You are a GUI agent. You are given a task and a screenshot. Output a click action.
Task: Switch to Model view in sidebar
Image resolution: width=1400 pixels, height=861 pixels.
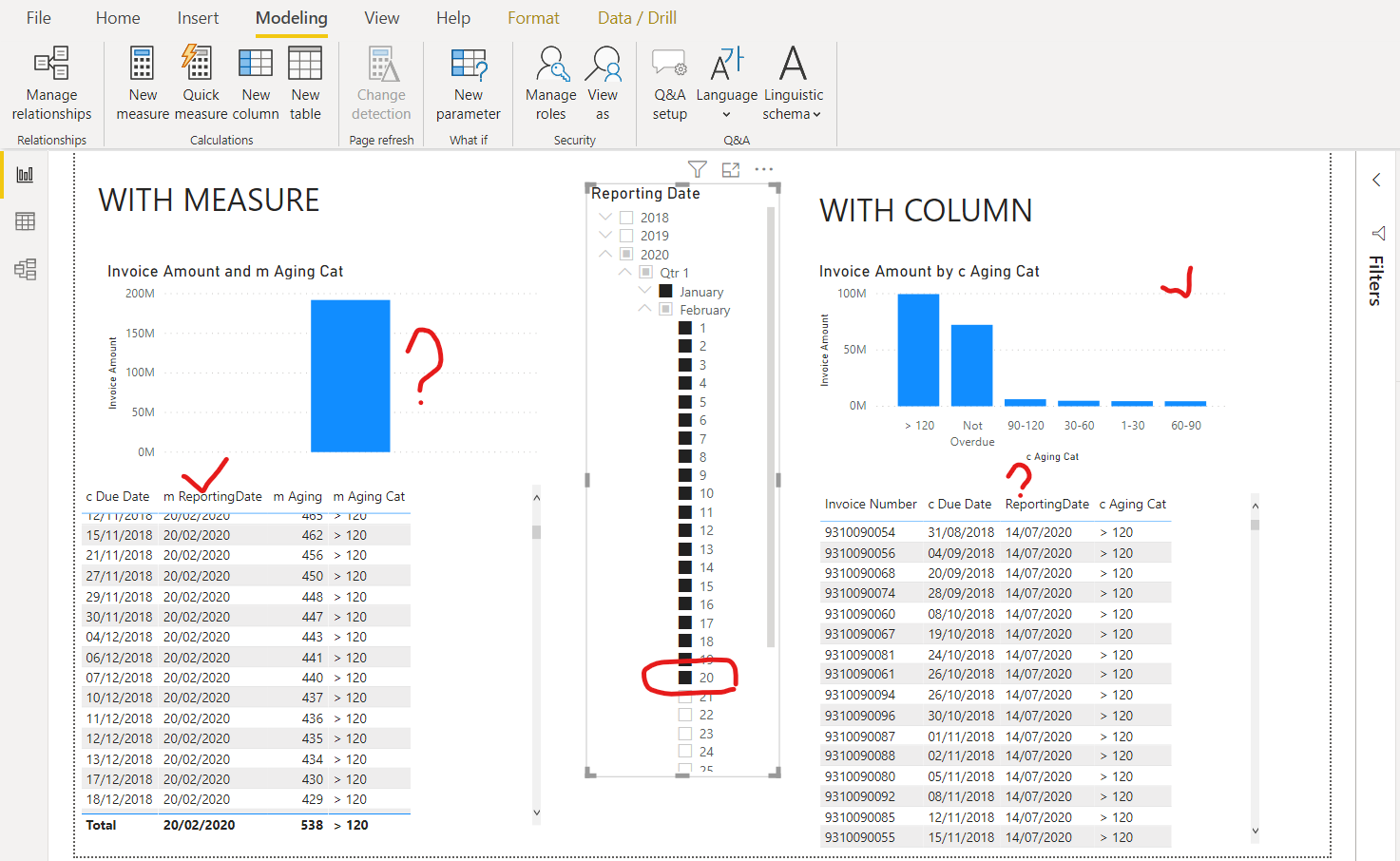click(25, 269)
